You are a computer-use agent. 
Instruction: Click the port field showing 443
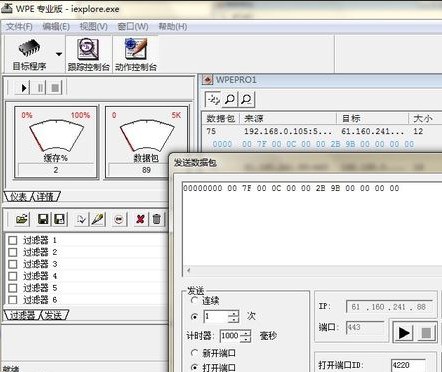[365, 327]
